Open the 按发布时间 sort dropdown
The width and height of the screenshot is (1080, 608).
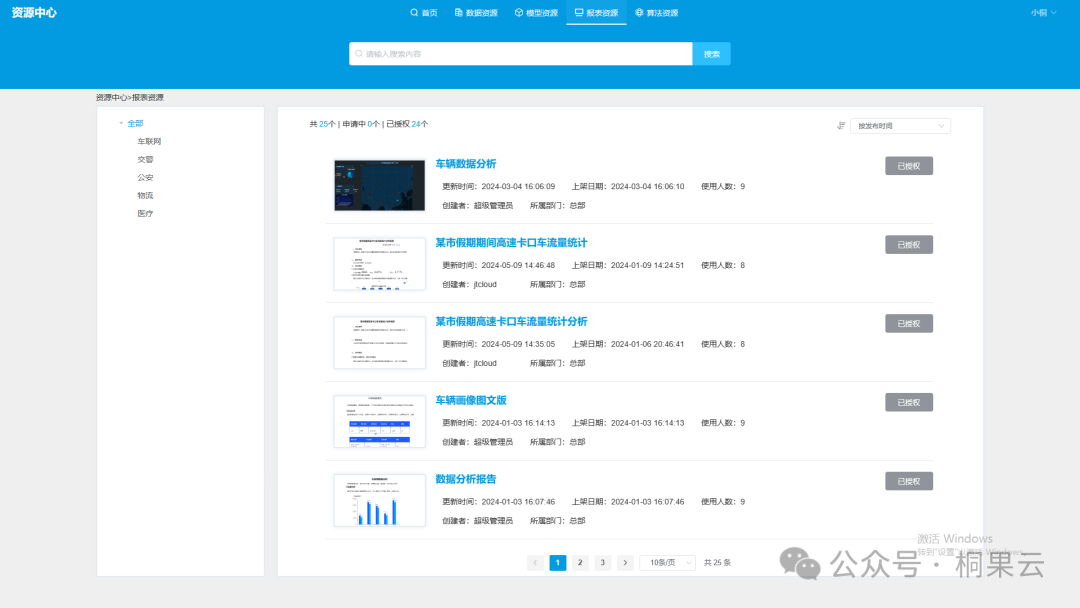900,126
